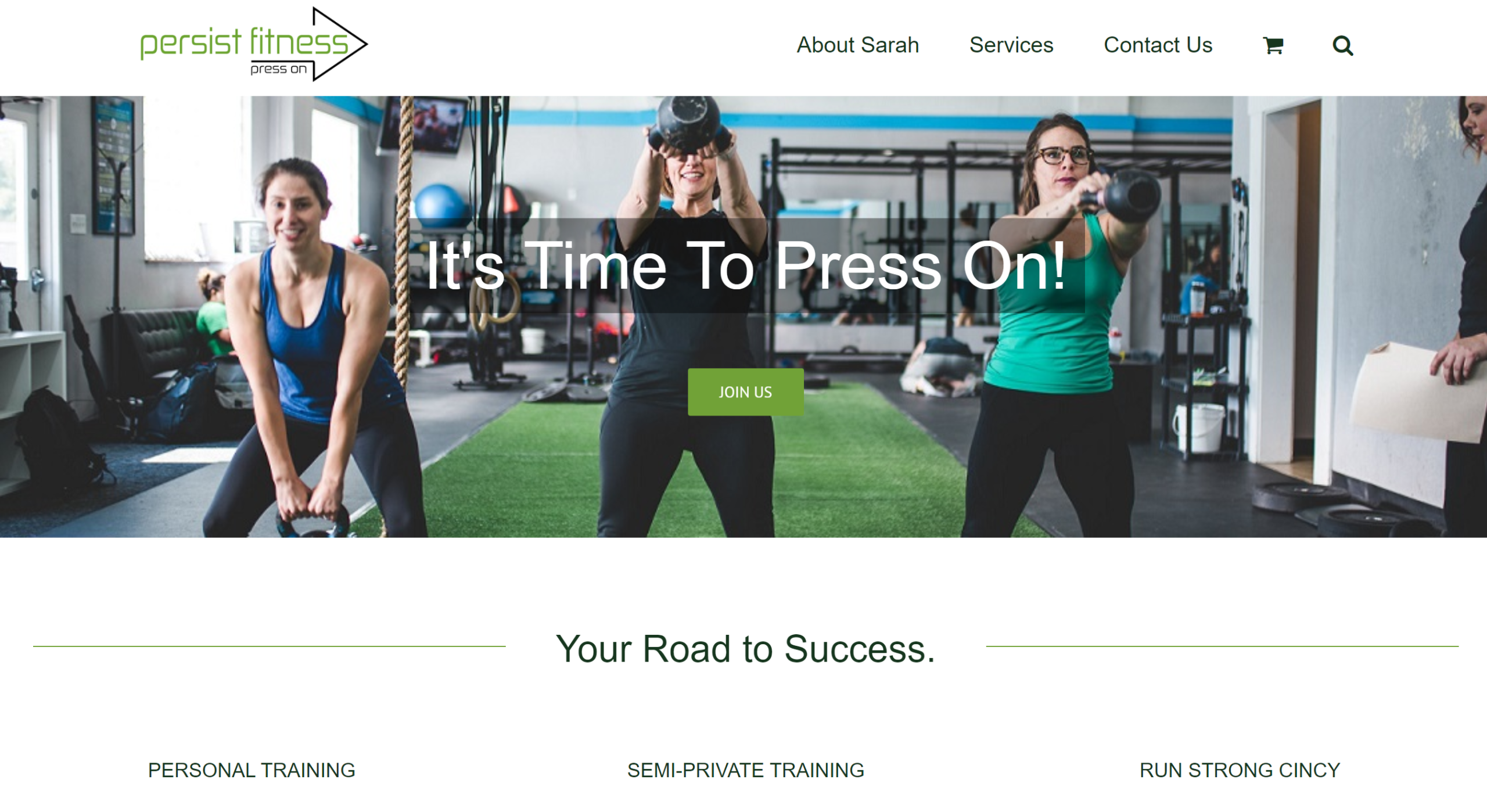Open the Services menu

pos(1011,45)
